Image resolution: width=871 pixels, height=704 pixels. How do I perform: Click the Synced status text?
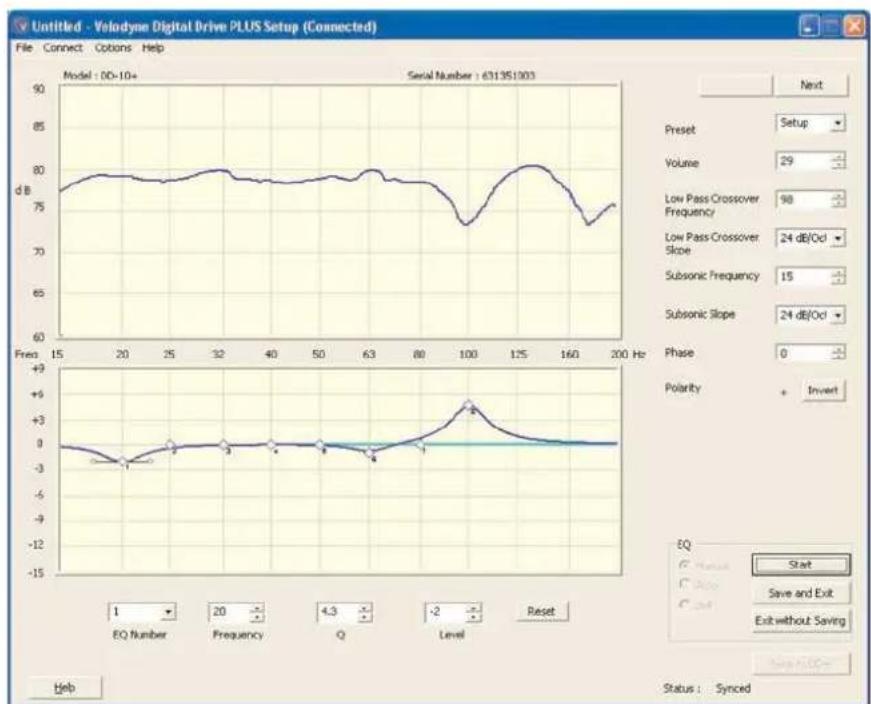(733, 688)
